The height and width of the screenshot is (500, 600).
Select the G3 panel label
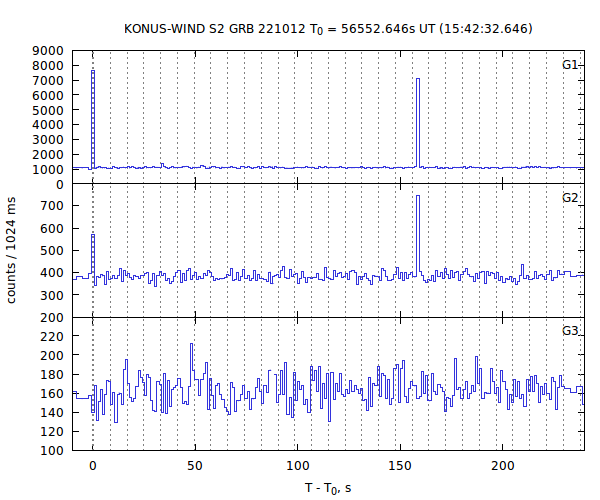point(570,331)
